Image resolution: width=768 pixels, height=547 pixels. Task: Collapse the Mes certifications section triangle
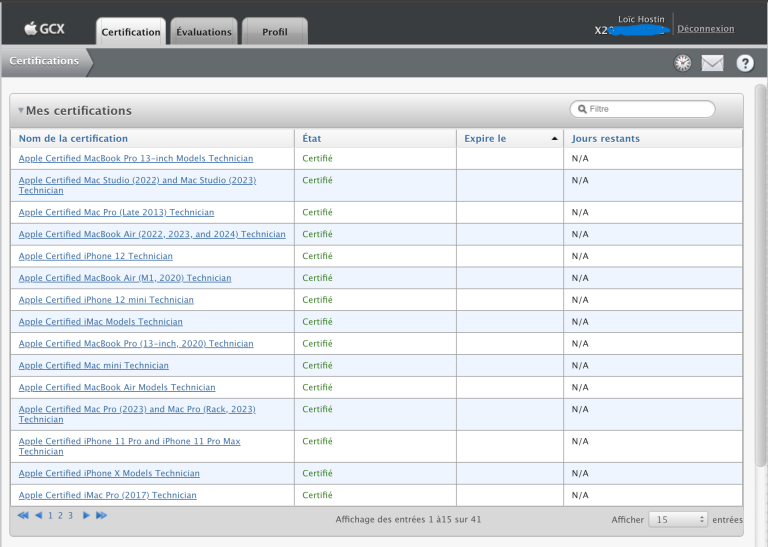coord(21,111)
